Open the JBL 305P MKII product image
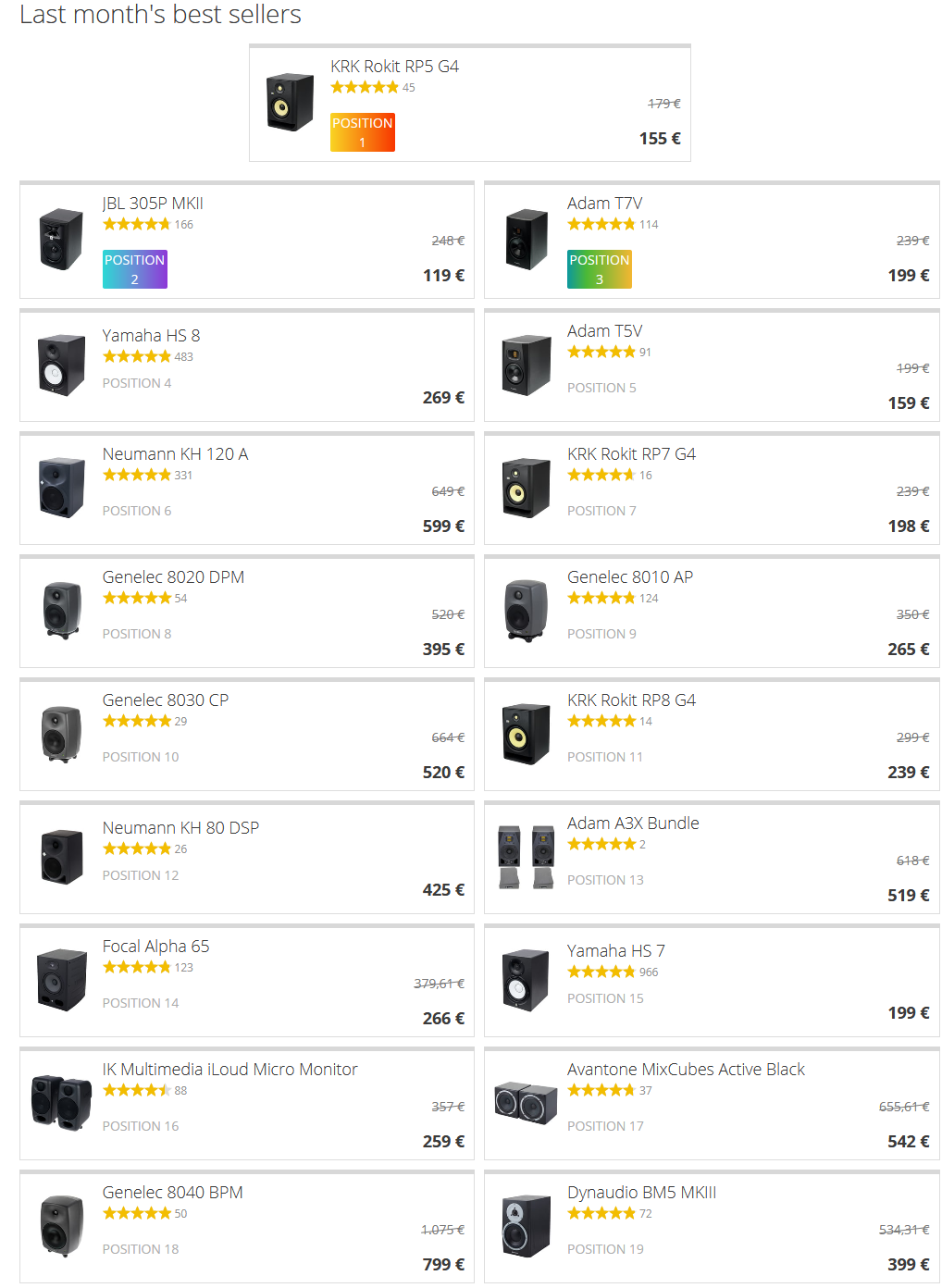Screen dimensions: 942x1288 click(62, 239)
